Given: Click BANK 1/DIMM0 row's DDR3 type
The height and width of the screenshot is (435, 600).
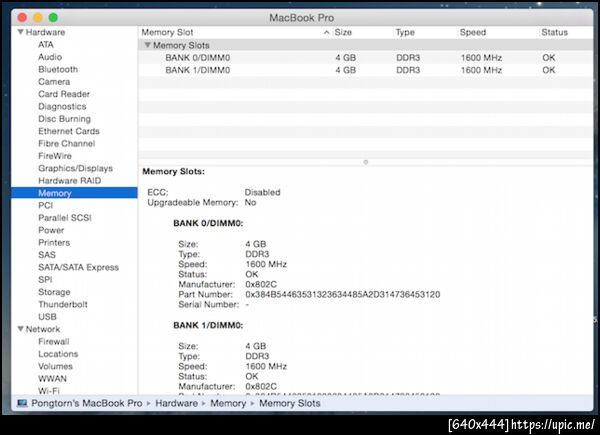Looking at the screenshot, I should pos(408,70).
